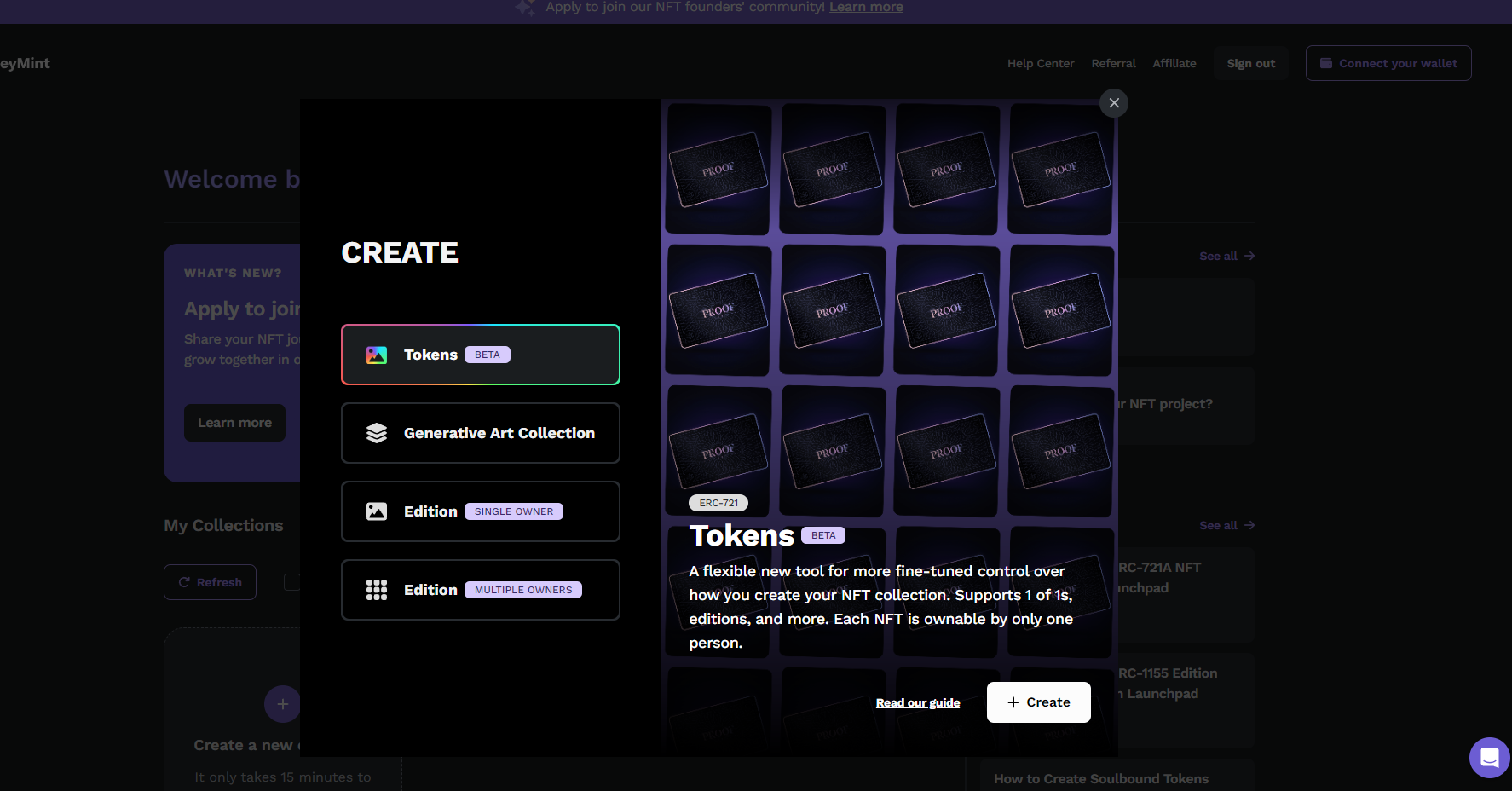Click the colorful Tokens image icon
The height and width of the screenshot is (791, 1512).
coord(377,355)
